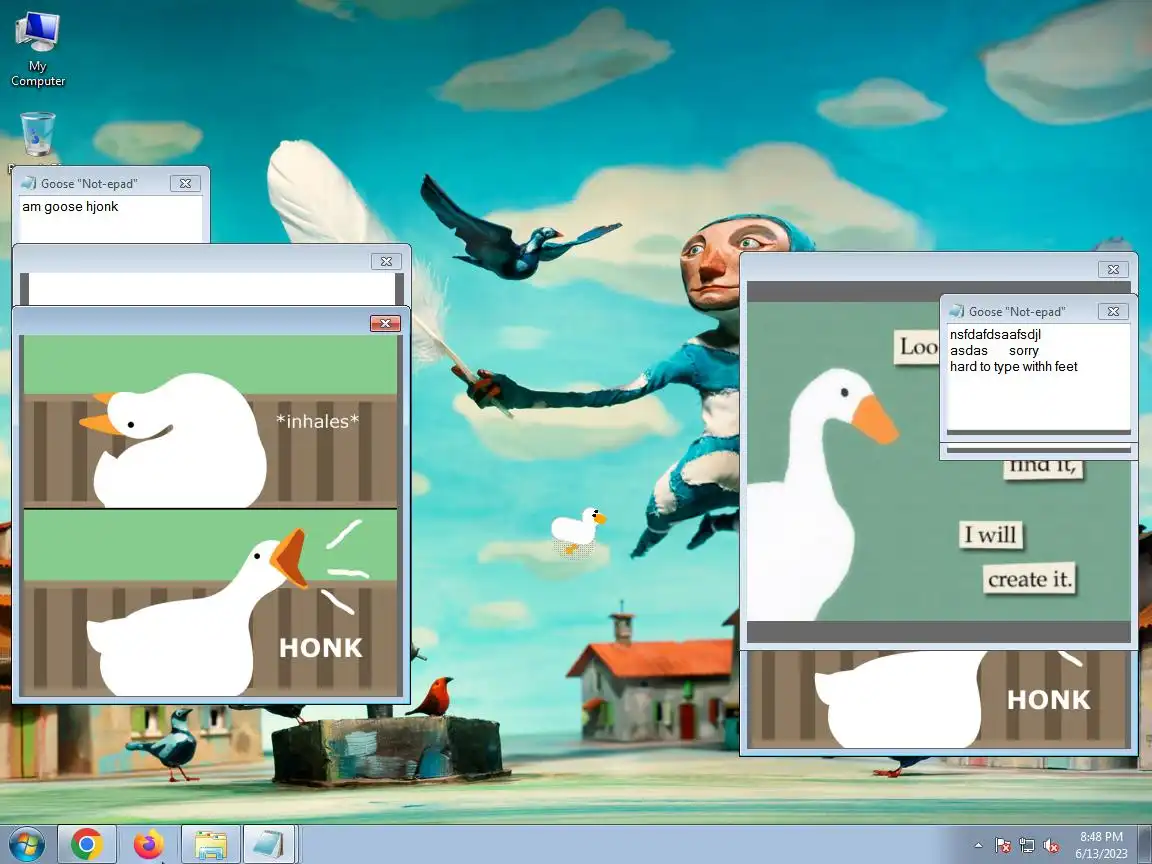
Task: Click the right Goose "Not-epad" title bar text
Action: (x=1017, y=312)
